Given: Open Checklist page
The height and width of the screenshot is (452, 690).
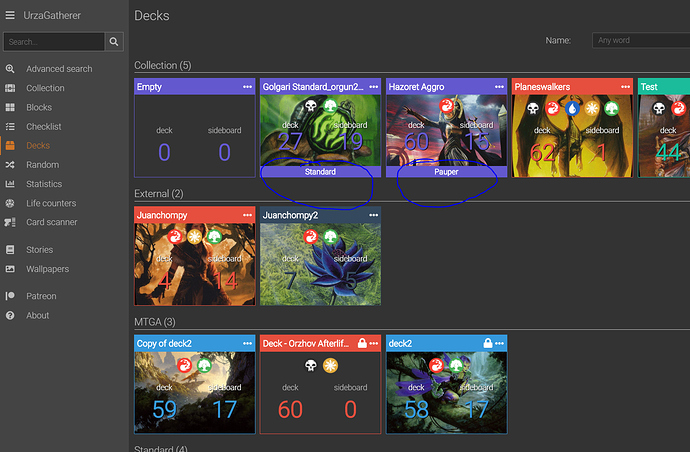Looking at the screenshot, I should tap(44, 127).
